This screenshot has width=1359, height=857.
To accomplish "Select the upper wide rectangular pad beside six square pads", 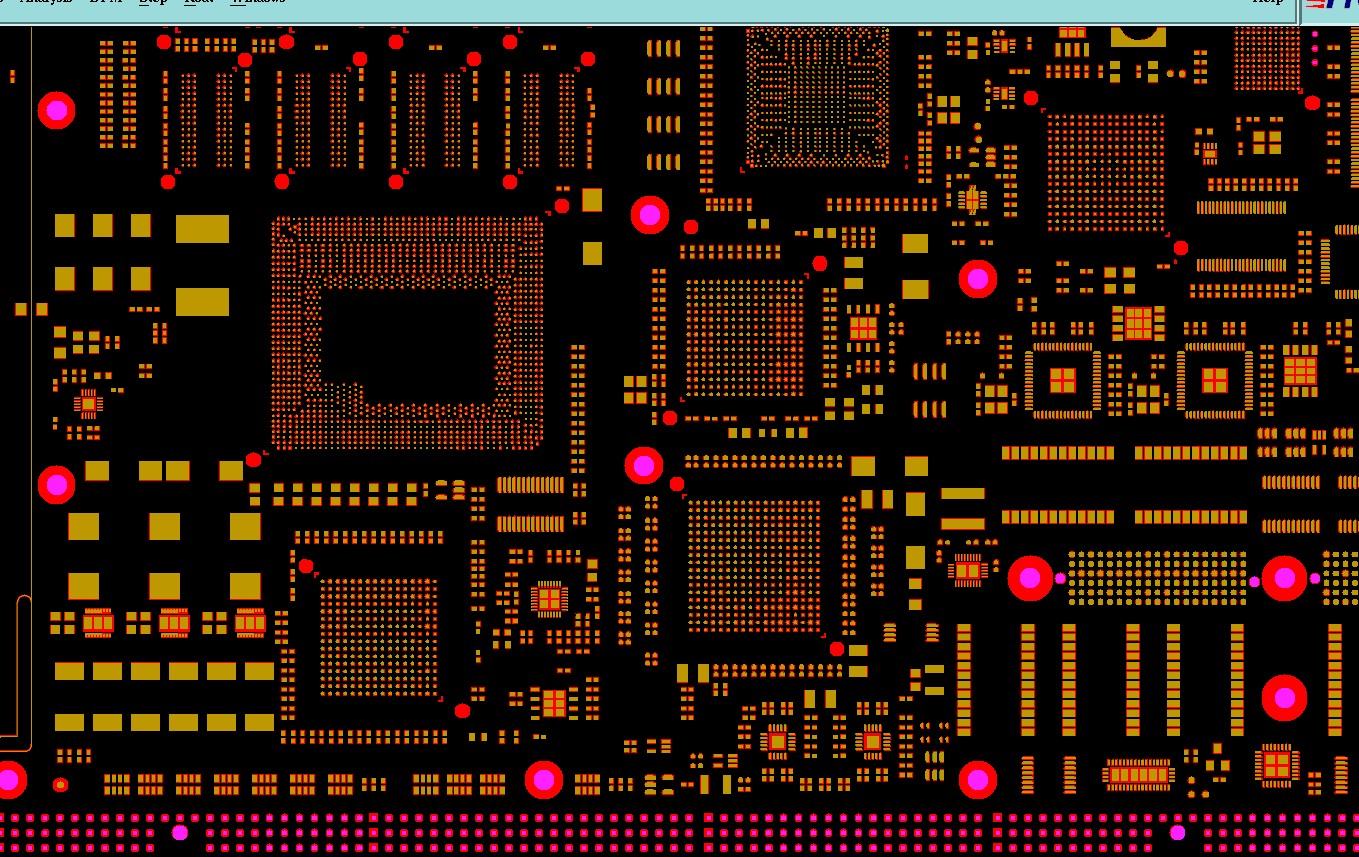I will pyautogui.click(x=202, y=229).
